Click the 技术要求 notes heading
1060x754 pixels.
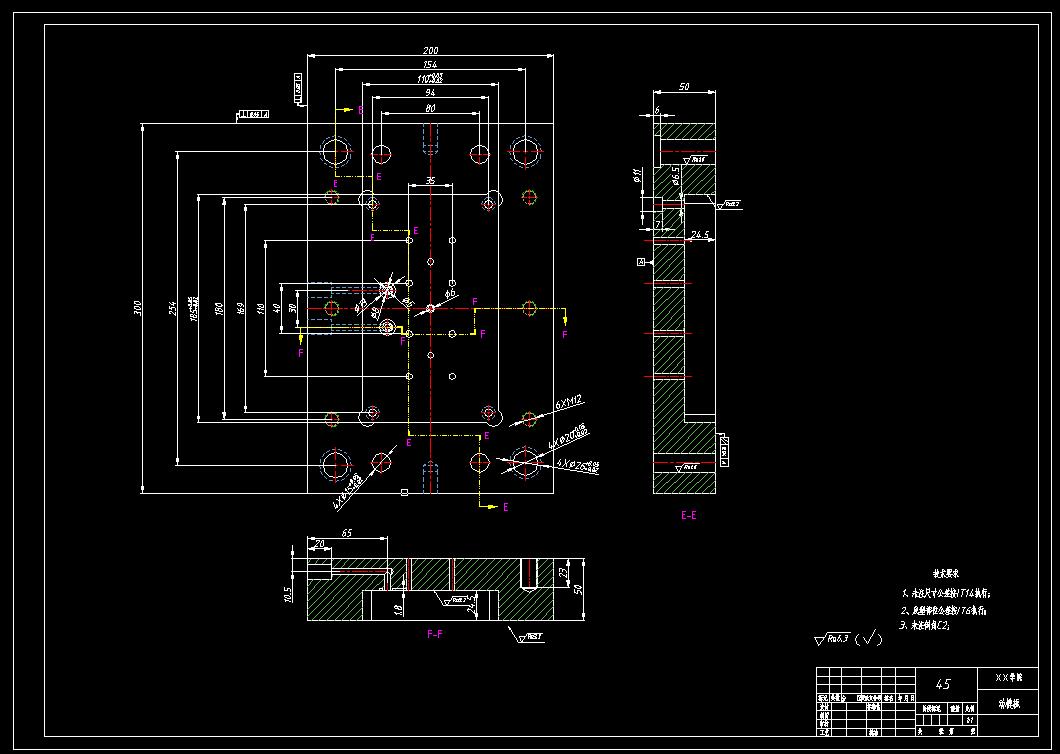pyautogui.click(x=946, y=573)
